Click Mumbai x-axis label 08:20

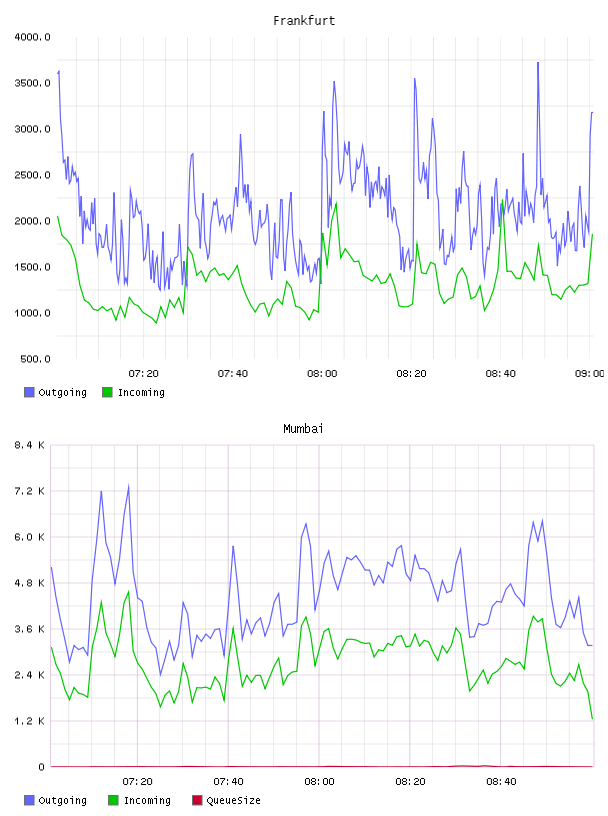pyautogui.click(x=410, y=782)
